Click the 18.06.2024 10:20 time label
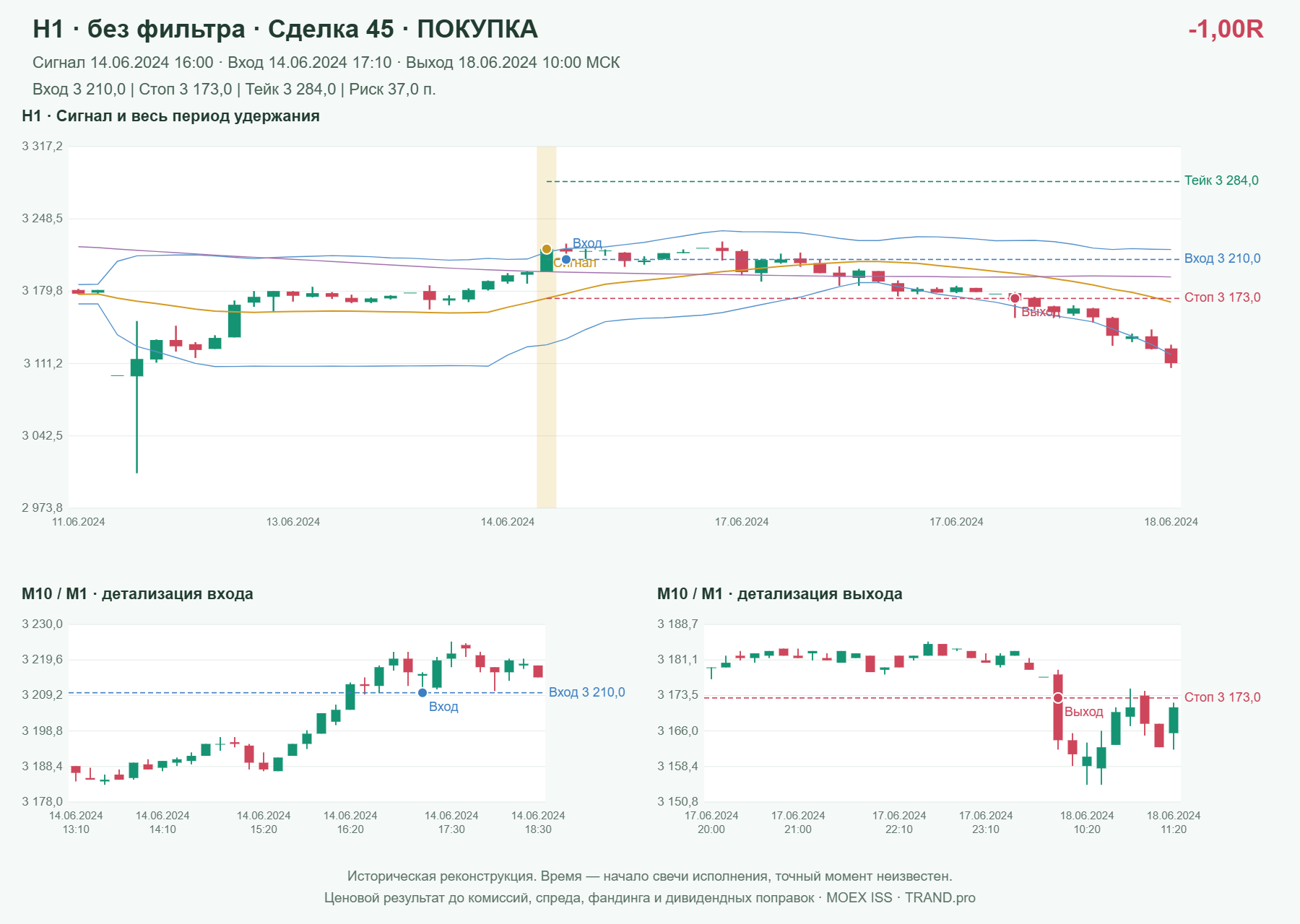 point(1087,822)
